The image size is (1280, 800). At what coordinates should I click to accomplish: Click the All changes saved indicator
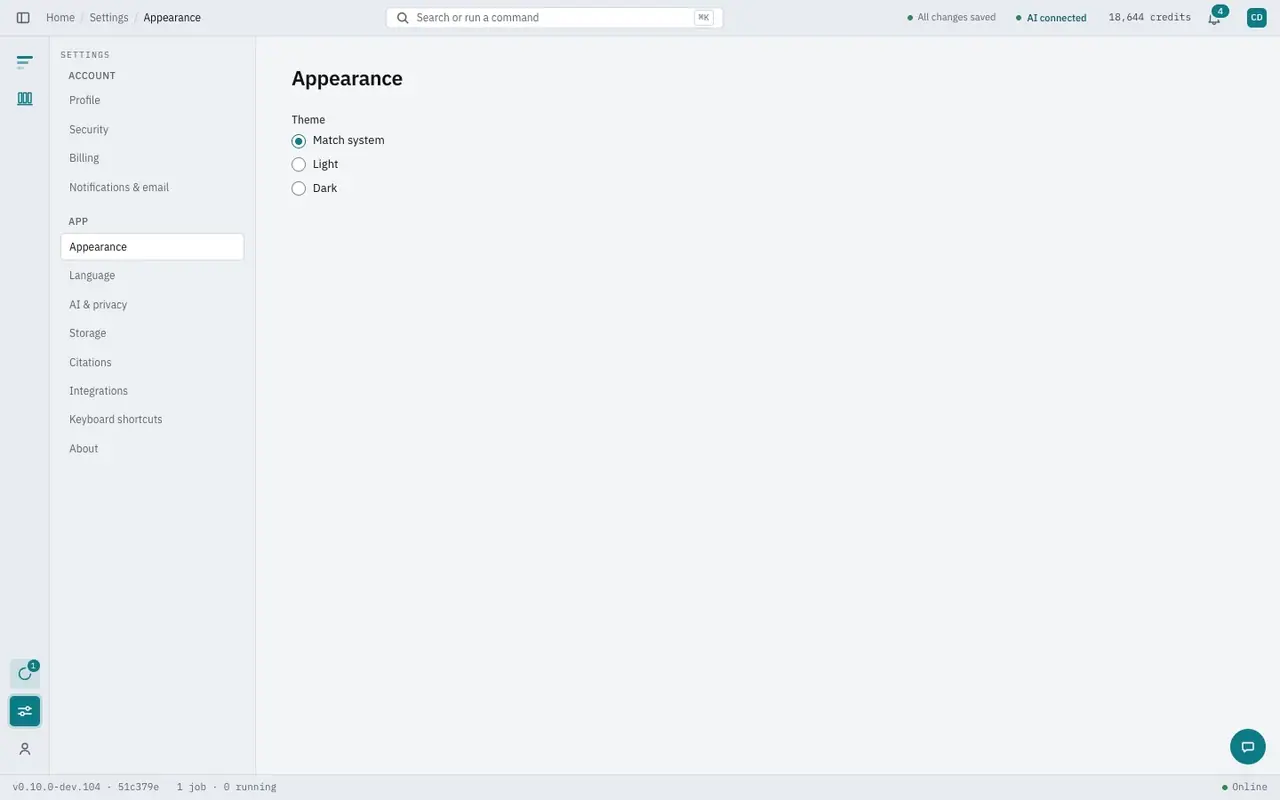951,17
